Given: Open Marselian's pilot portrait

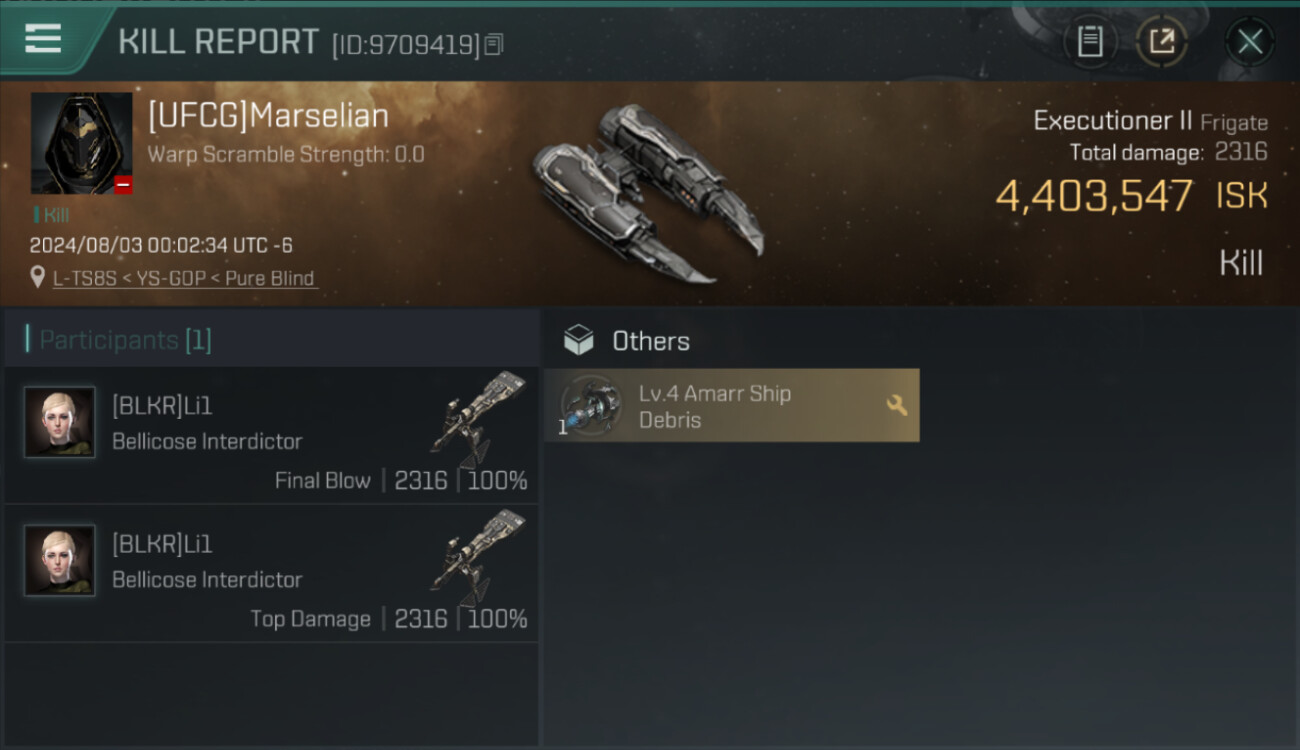Looking at the screenshot, I should (81, 143).
